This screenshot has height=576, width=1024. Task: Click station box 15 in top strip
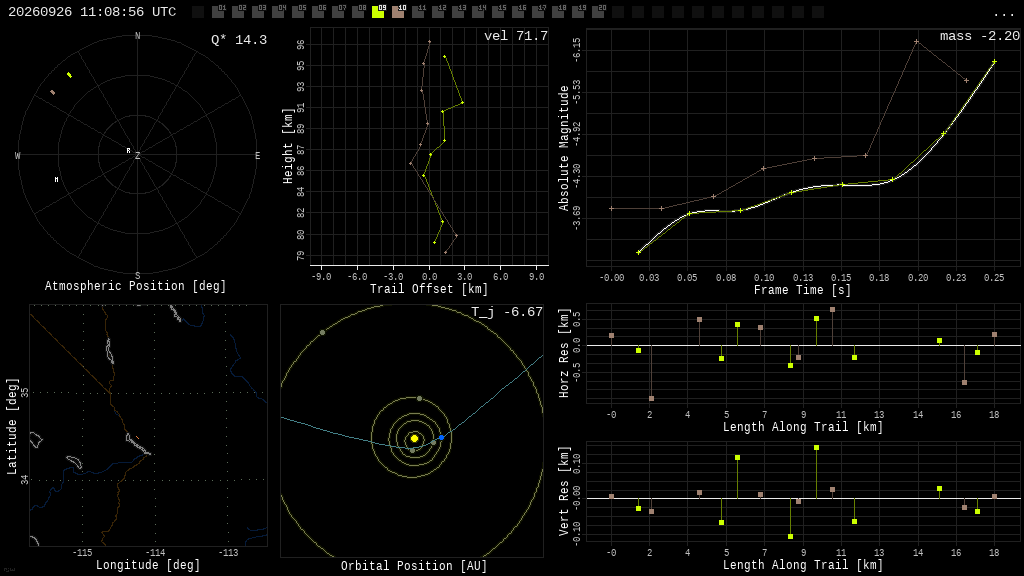pos(498,12)
